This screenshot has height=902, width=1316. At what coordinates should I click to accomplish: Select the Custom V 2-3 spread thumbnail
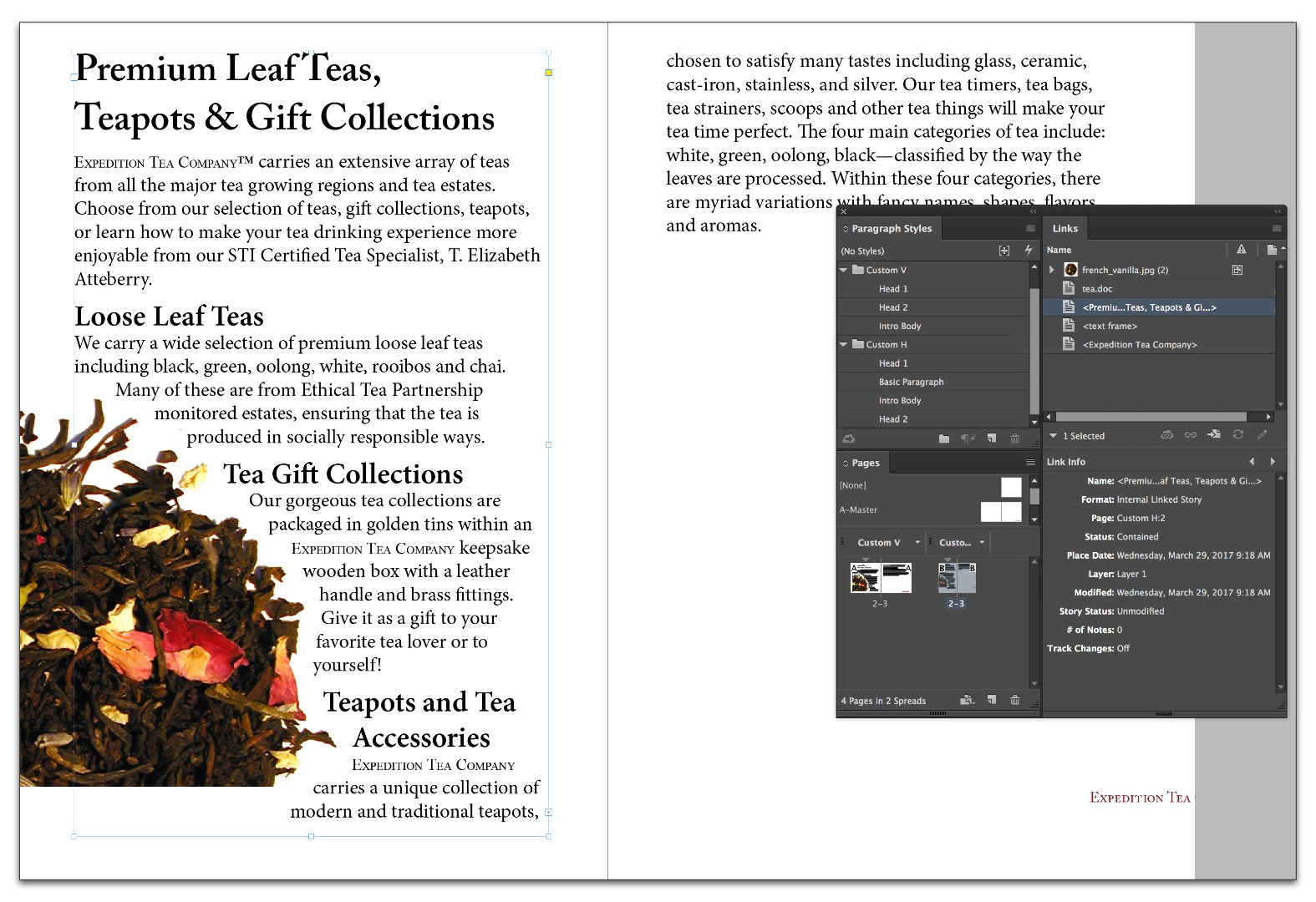pyautogui.click(x=881, y=578)
